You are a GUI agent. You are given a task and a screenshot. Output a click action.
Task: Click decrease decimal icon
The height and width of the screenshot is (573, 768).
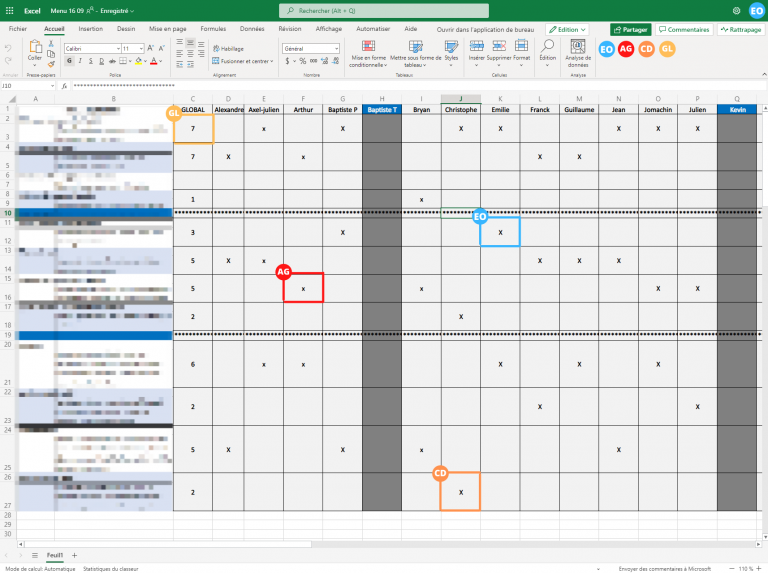coord(336,61)
